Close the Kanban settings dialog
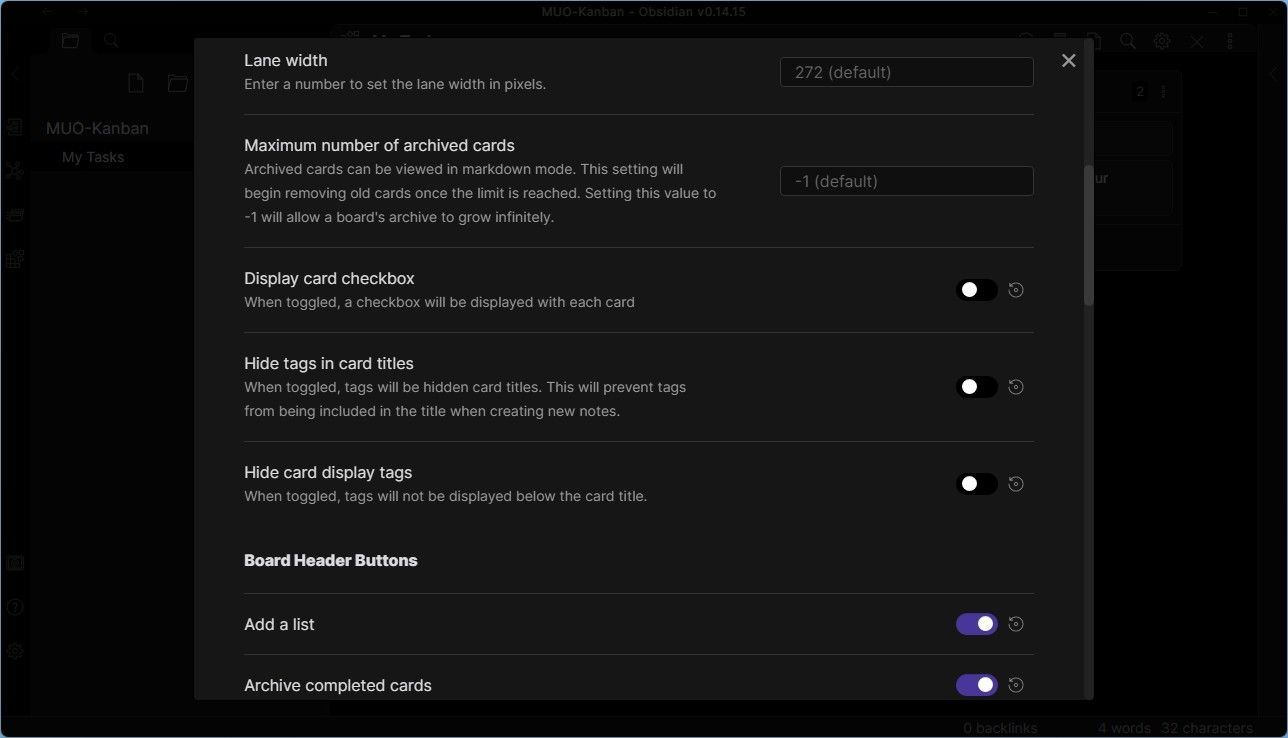The image size is (1288, 738). [x=1068, y=61]
